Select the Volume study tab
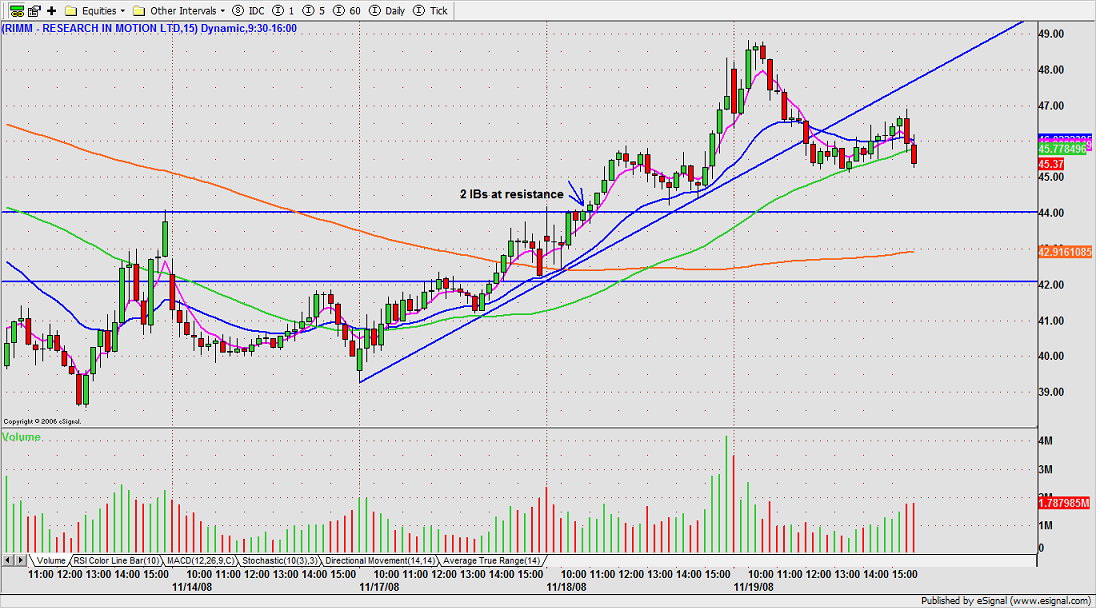The image size is (1096, 608). (x=50, y=560)
